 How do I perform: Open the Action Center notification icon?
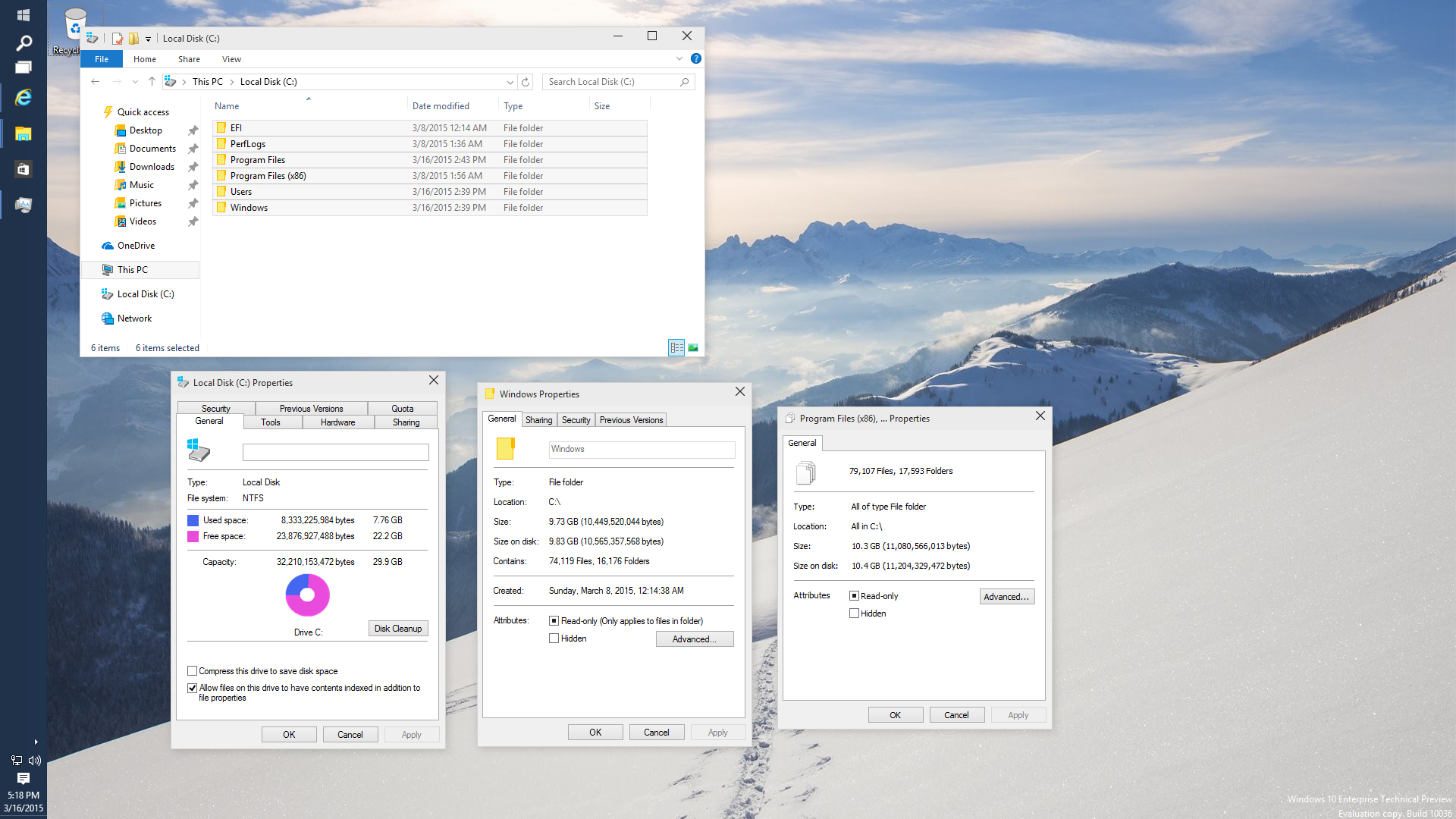tap(23, 778)
